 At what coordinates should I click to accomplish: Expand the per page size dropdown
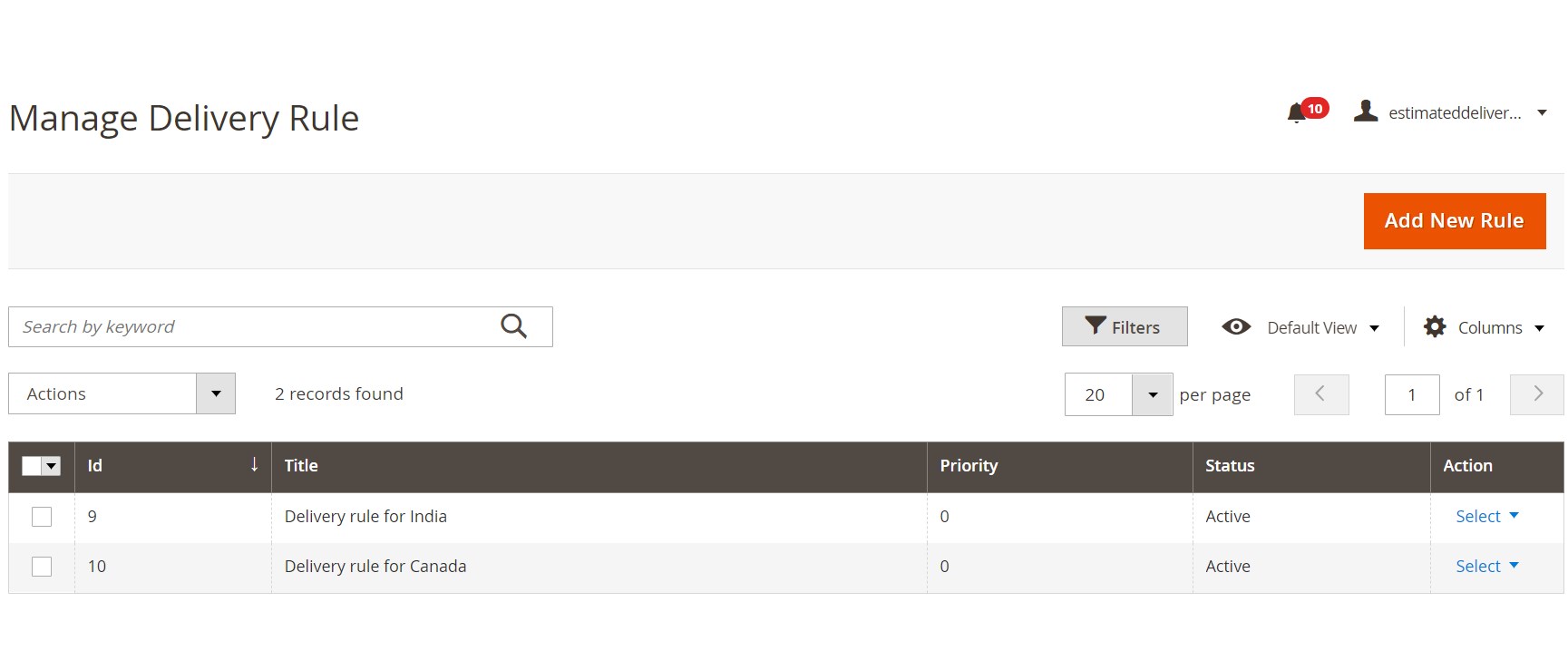1152,395
